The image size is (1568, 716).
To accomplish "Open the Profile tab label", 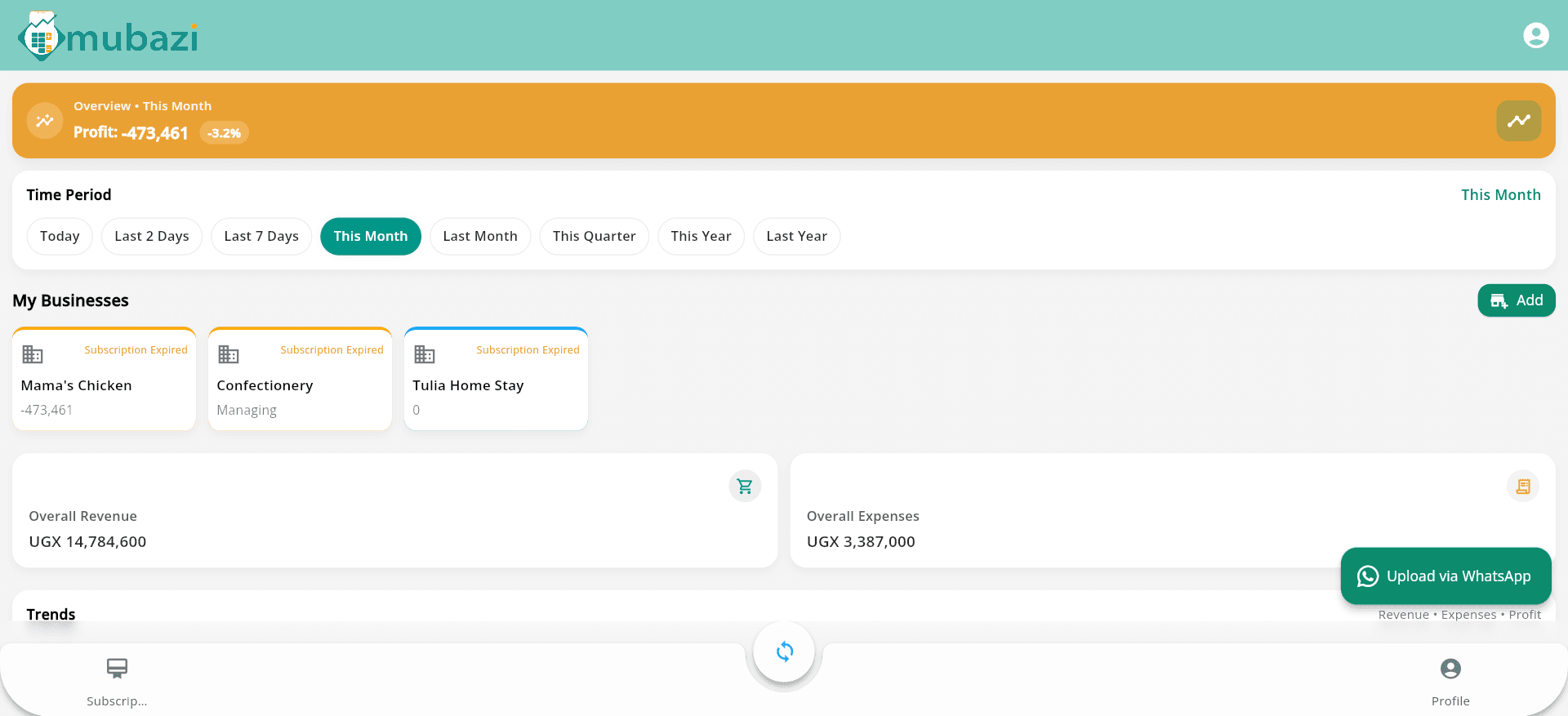I will coord(1450,701).
